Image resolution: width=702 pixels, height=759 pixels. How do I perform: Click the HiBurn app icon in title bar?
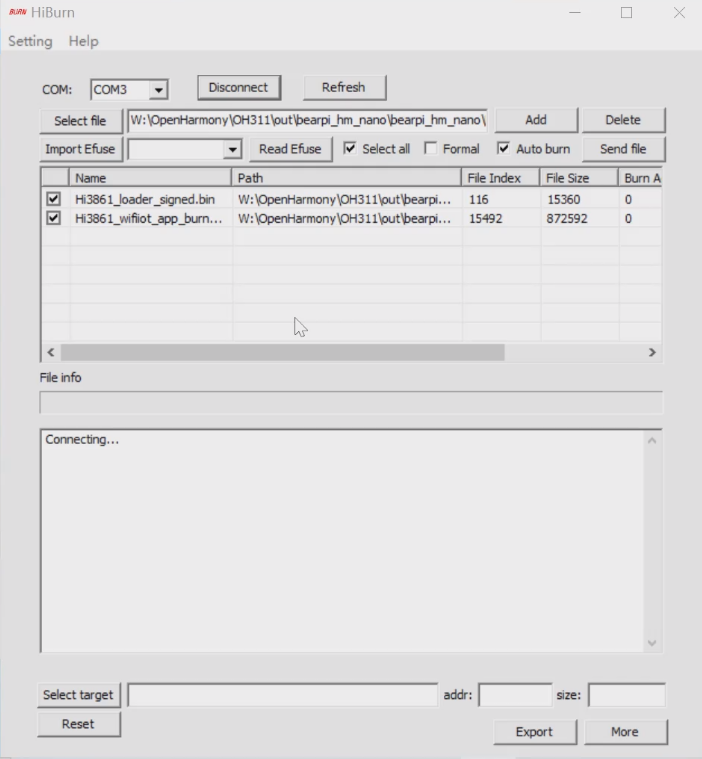17,12
